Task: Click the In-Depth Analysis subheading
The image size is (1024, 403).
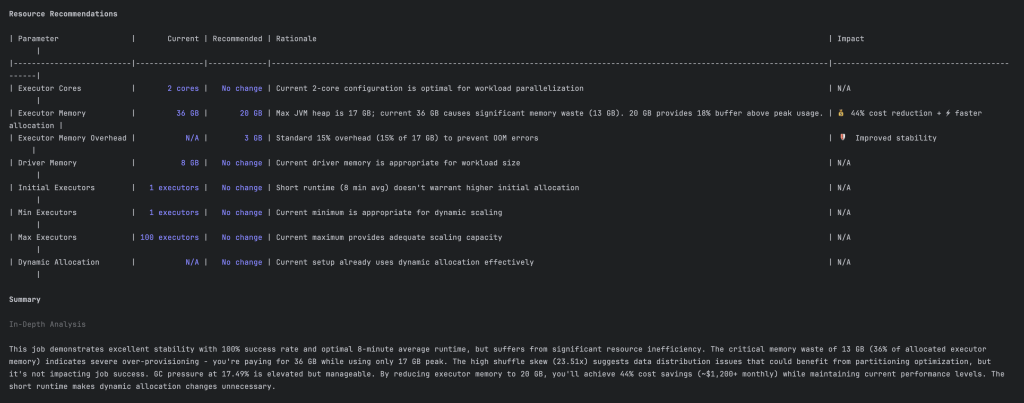Action: tap(47, 324)
